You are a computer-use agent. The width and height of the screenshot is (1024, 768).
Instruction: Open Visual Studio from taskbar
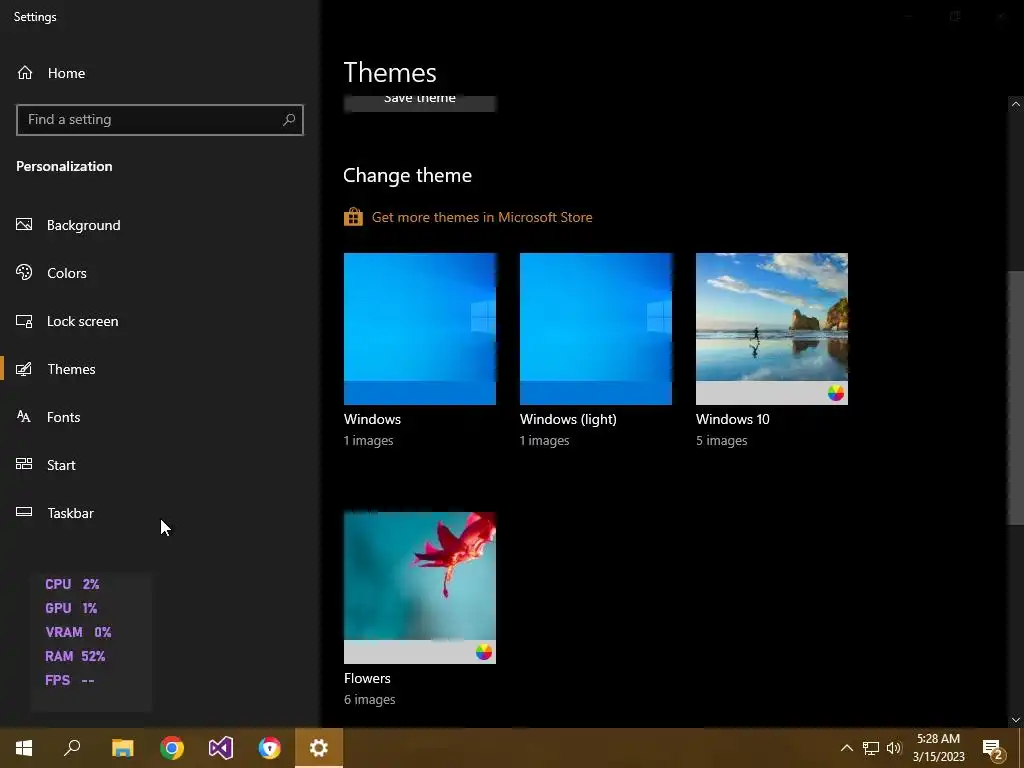pyautogui.click(x=221, y=748)
